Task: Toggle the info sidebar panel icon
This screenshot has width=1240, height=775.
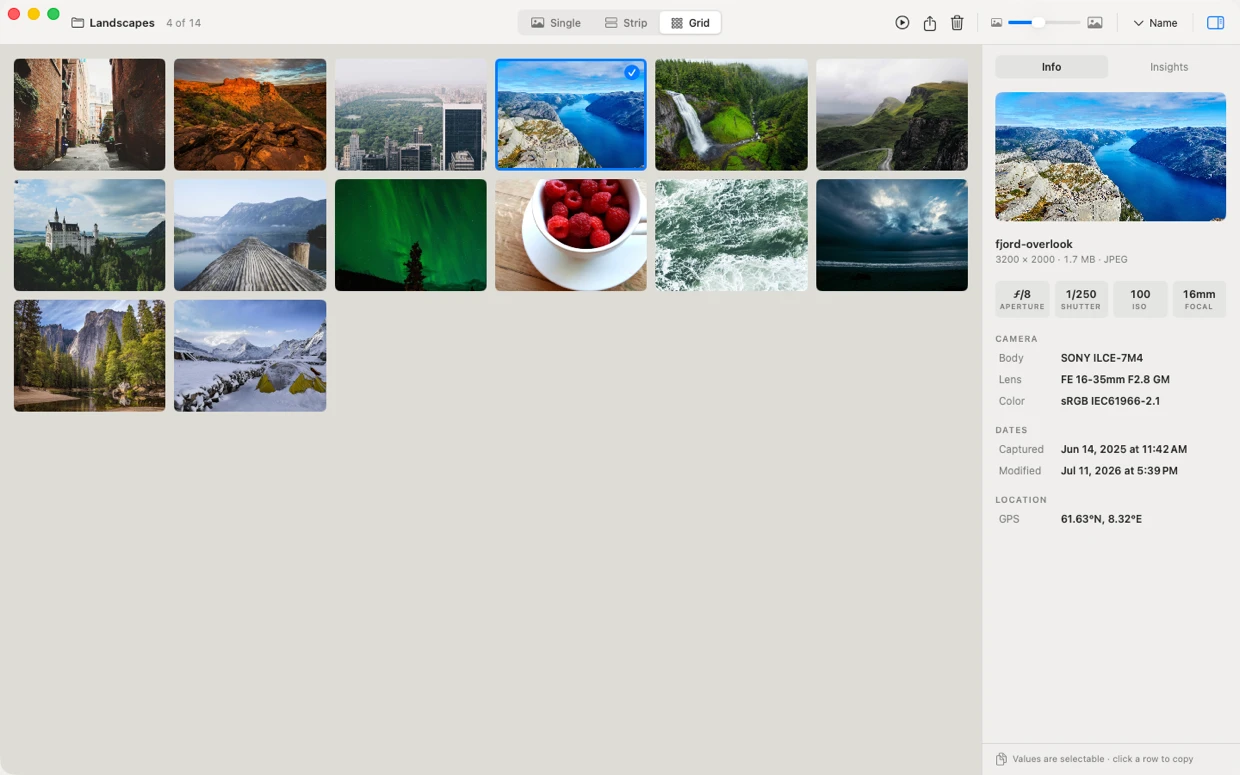Action: click(1215, 23)
